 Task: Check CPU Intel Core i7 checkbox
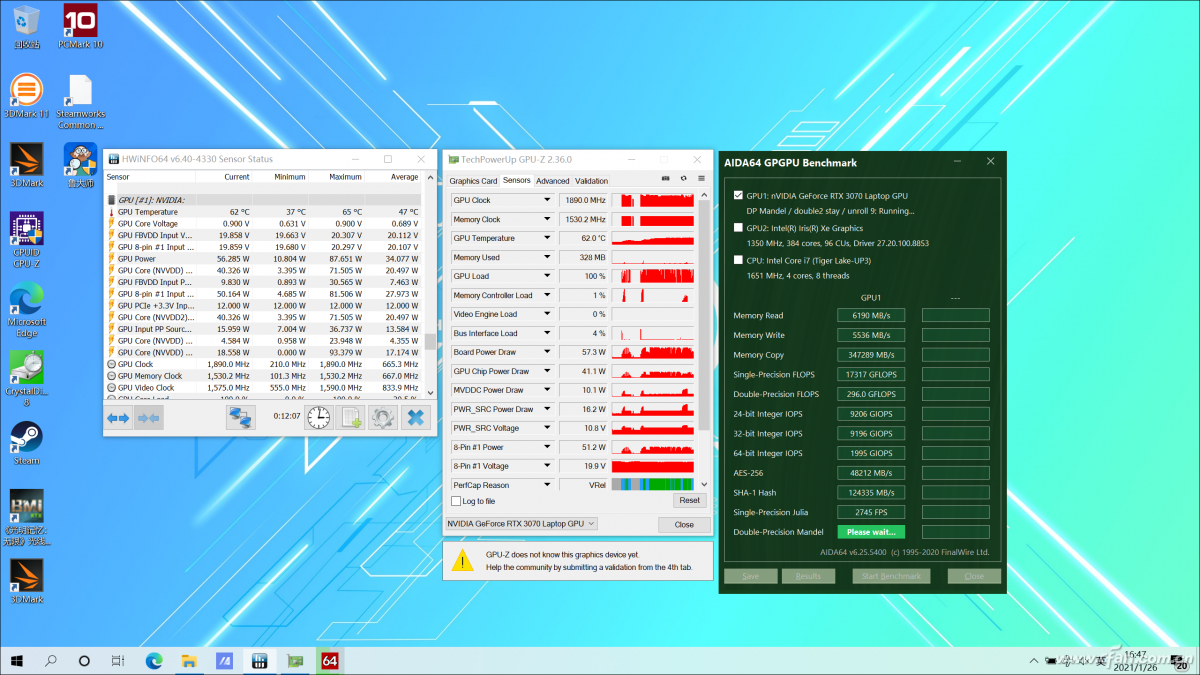[x=738, y=260]
